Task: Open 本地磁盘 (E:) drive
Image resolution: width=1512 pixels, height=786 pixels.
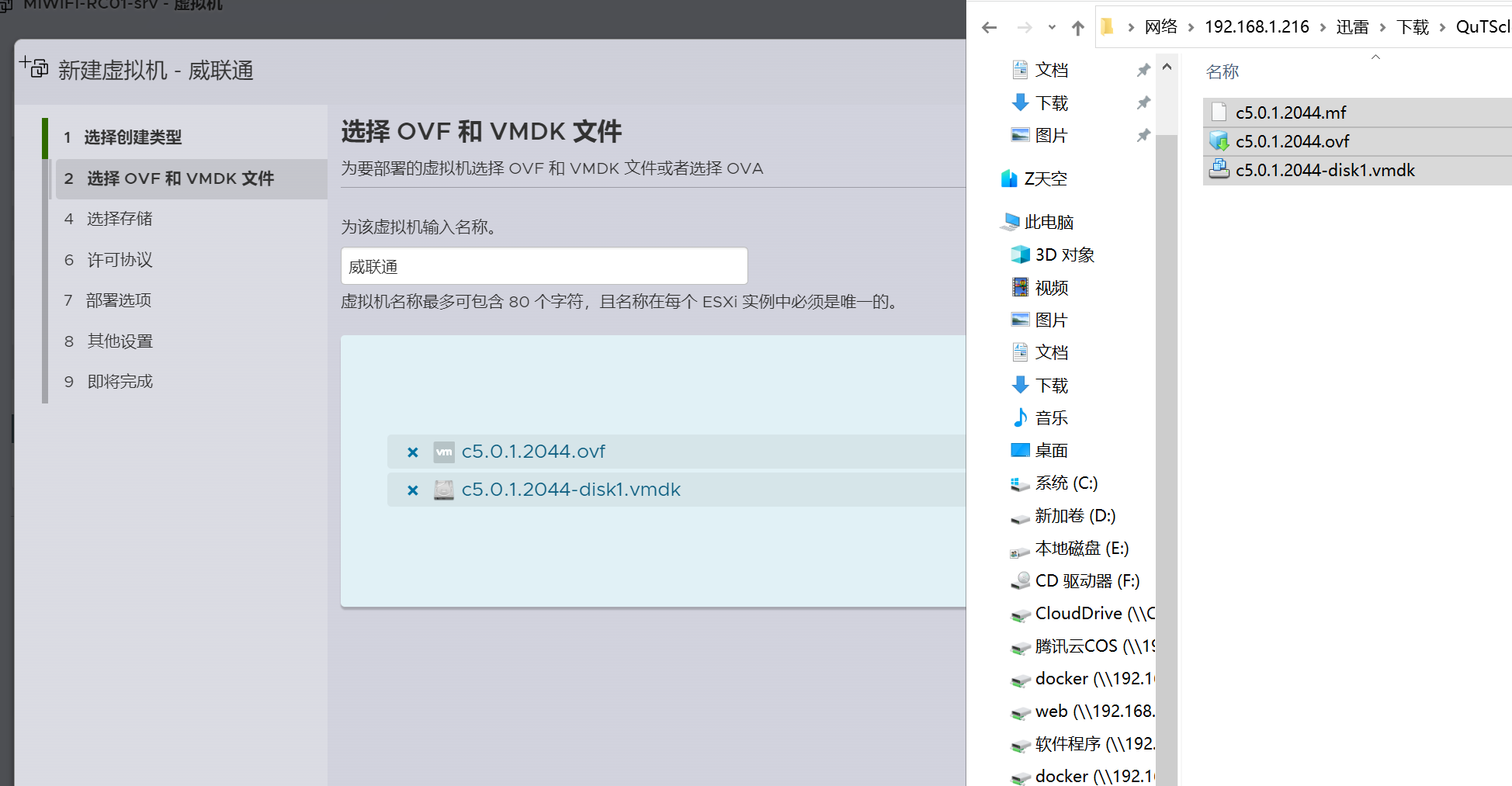Action: [1081, 548]
